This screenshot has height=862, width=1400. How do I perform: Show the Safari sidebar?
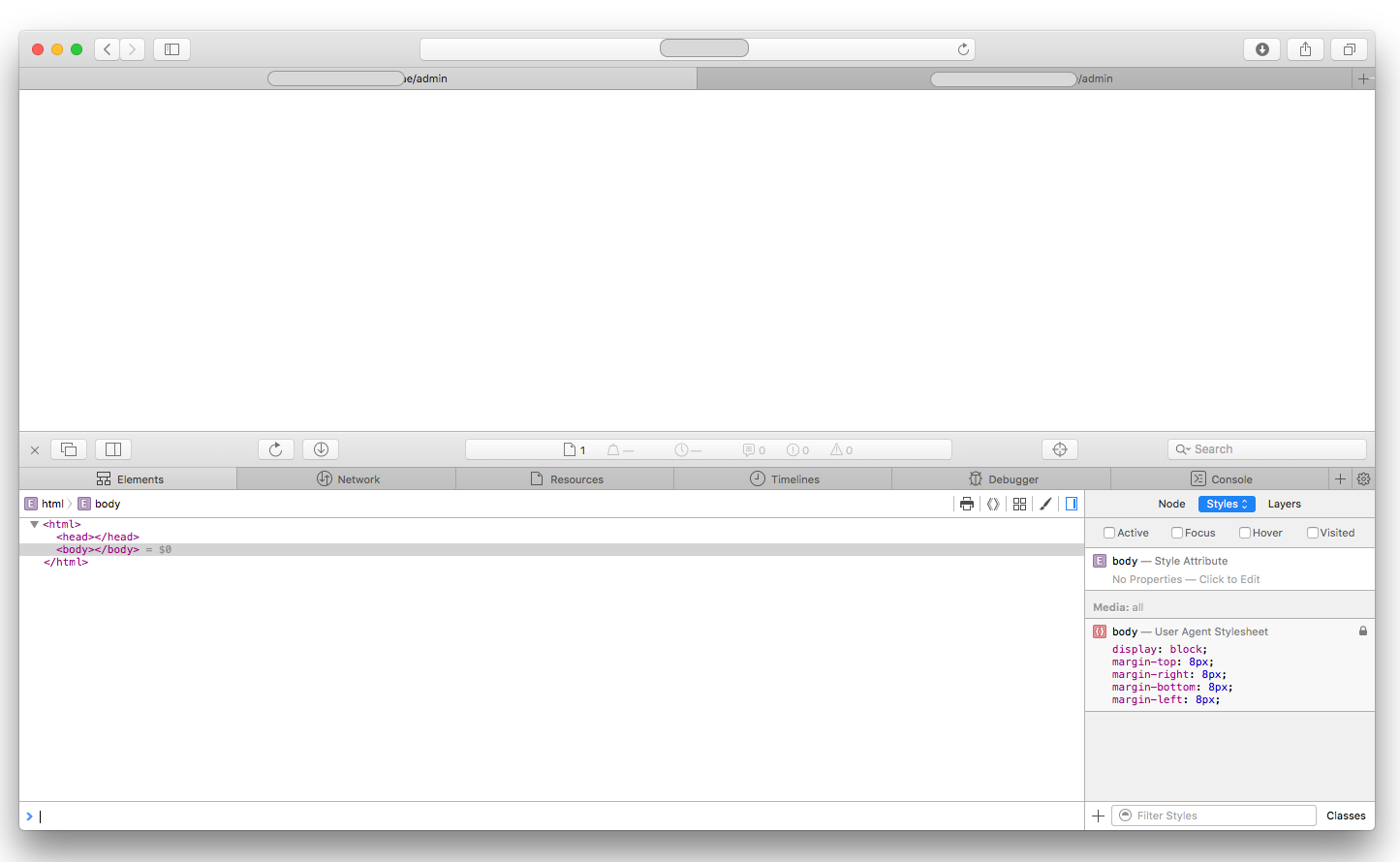click(171, 49)
